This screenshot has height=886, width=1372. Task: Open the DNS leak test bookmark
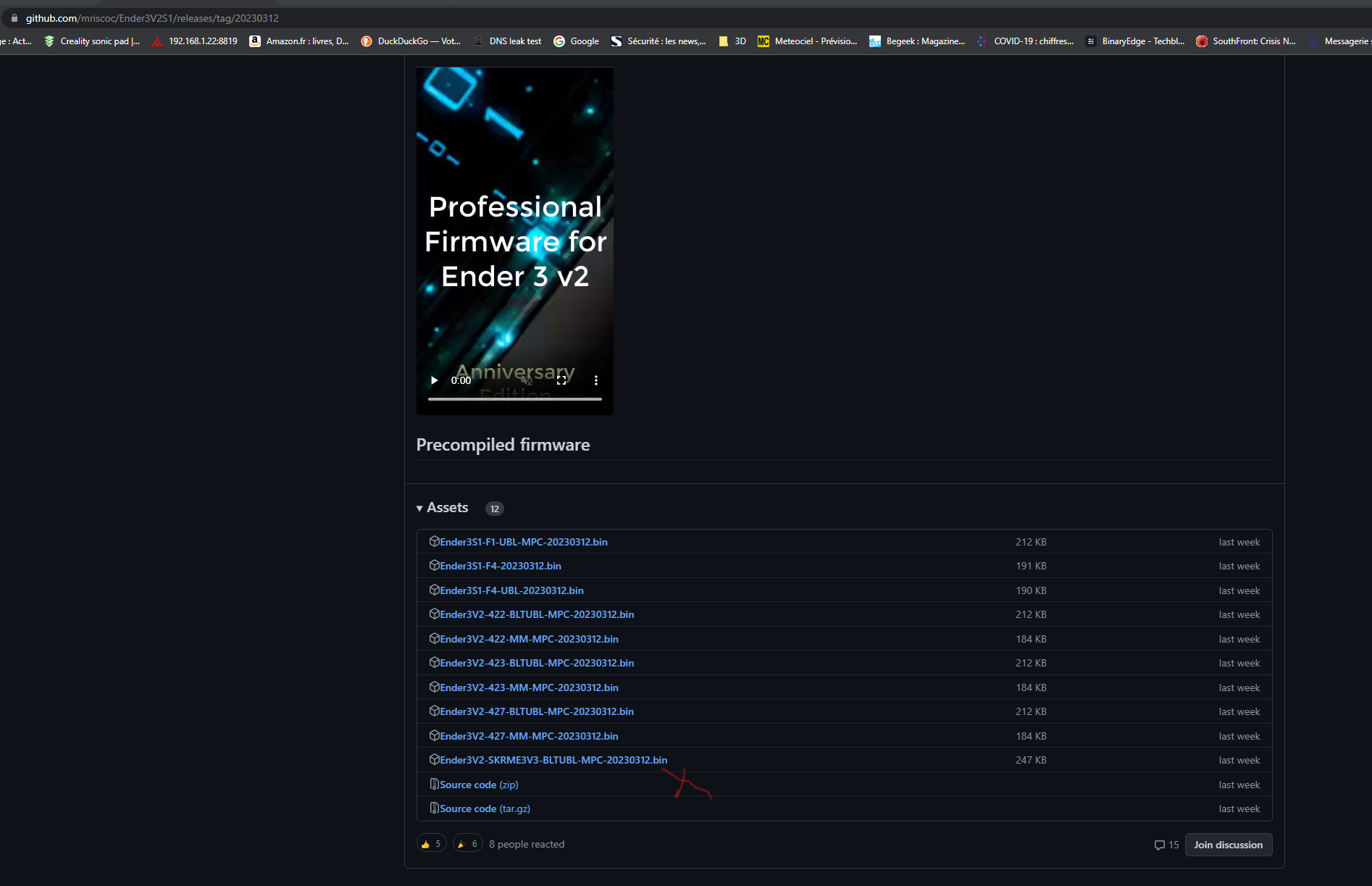tap(507, 41)
